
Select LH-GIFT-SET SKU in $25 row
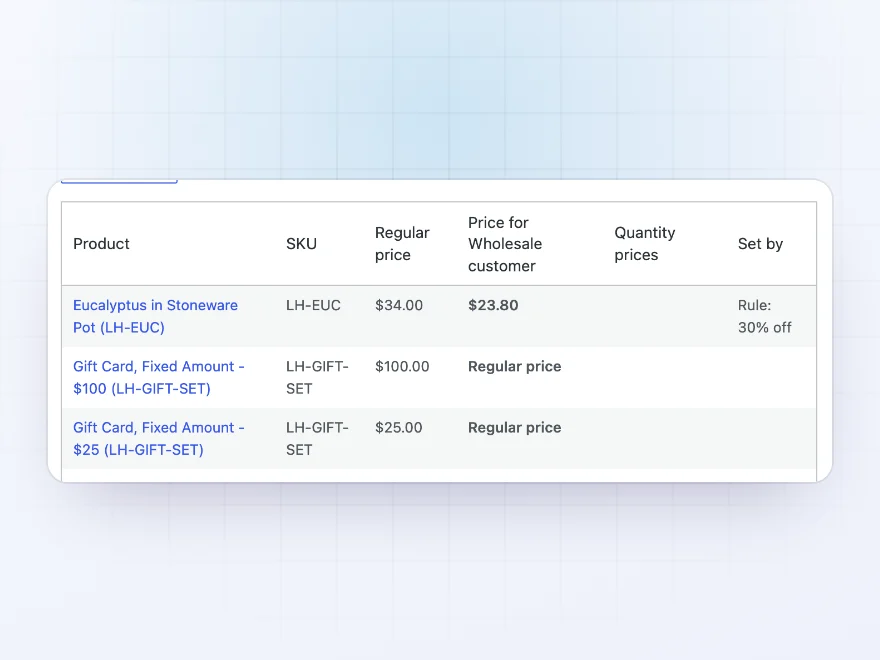point(317,439)
